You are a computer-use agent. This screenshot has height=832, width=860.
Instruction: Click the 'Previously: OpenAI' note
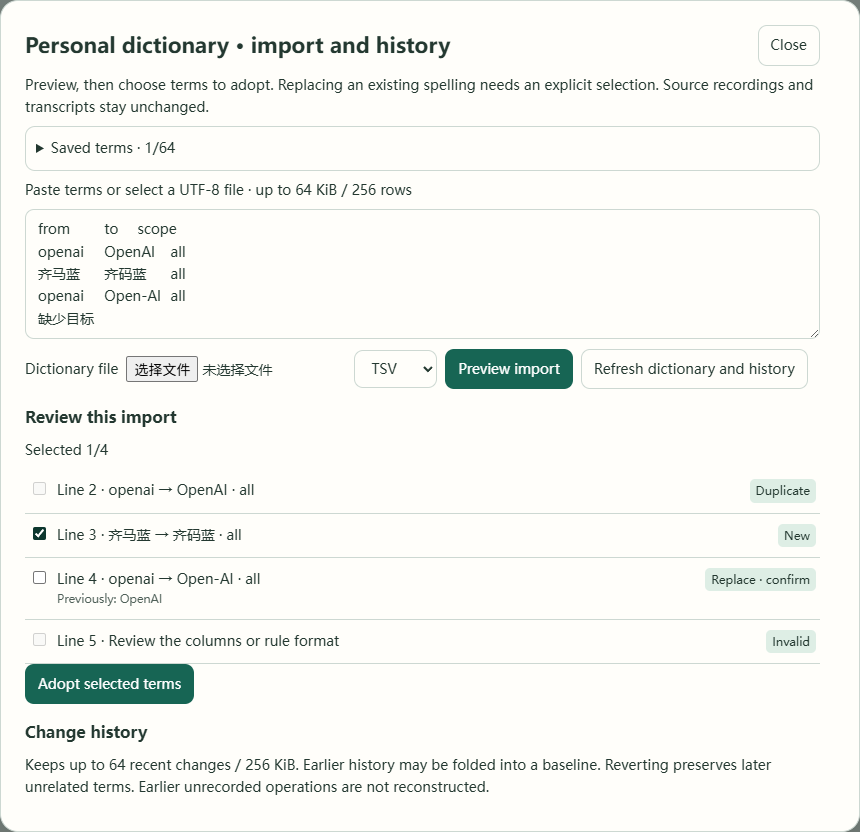pyautogui.click(x=109, y=599)
